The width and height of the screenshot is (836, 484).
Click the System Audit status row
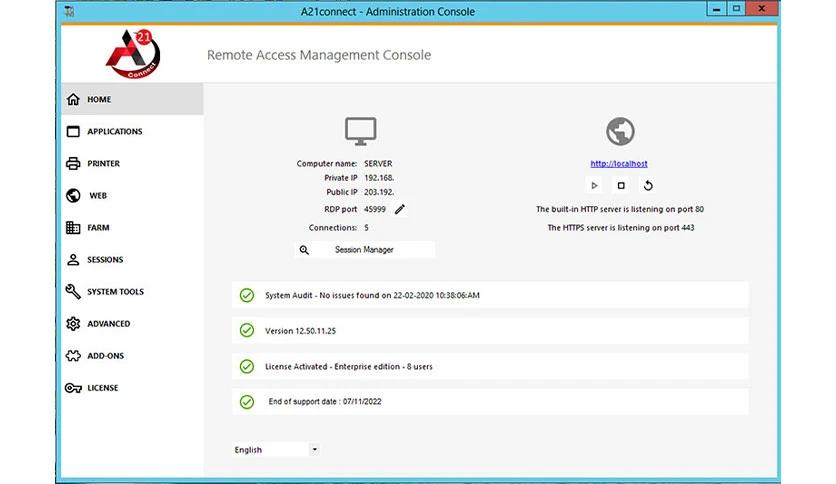[x=490, y=295]
